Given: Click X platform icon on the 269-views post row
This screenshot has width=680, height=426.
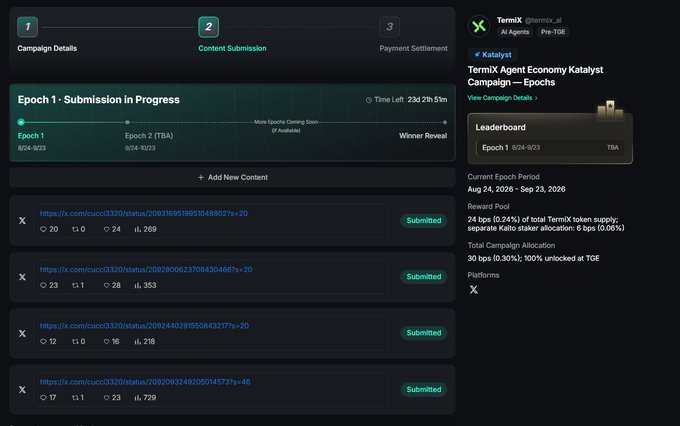Looking at the screenshot, I should click(22, 221).
